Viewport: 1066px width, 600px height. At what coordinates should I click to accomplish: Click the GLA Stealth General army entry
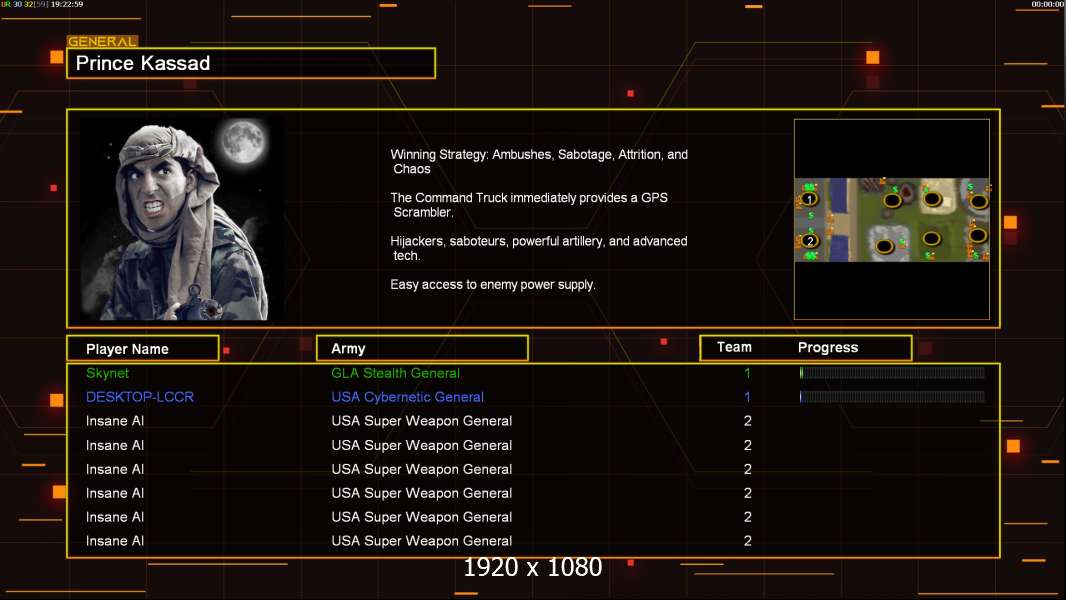pos(396,373)
